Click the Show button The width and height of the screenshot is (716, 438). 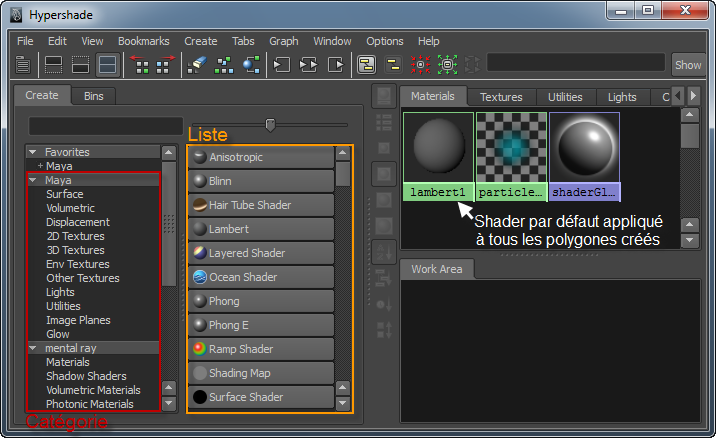tap(688, 65)
